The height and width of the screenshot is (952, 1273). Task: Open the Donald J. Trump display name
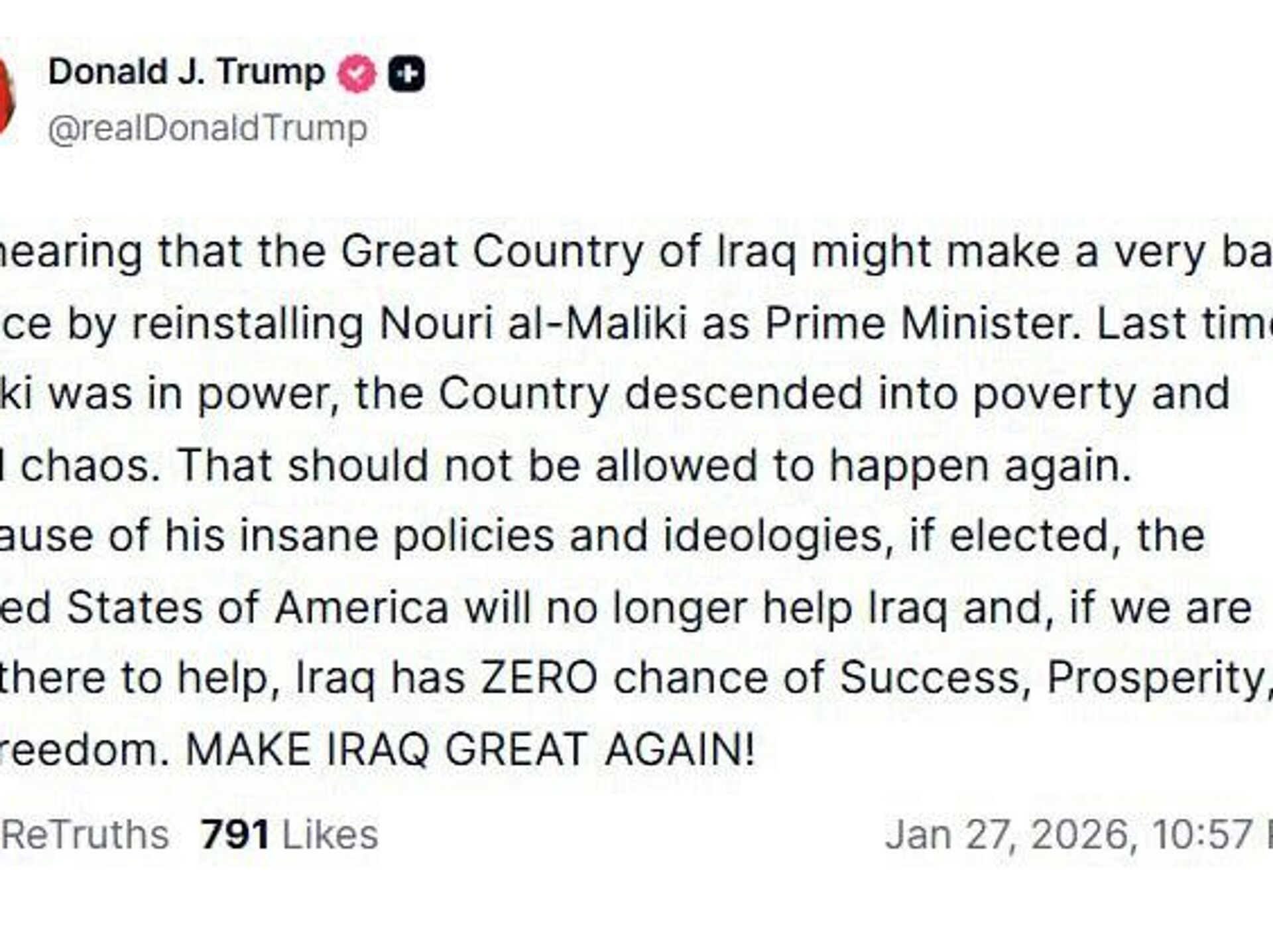pos(186,72)
